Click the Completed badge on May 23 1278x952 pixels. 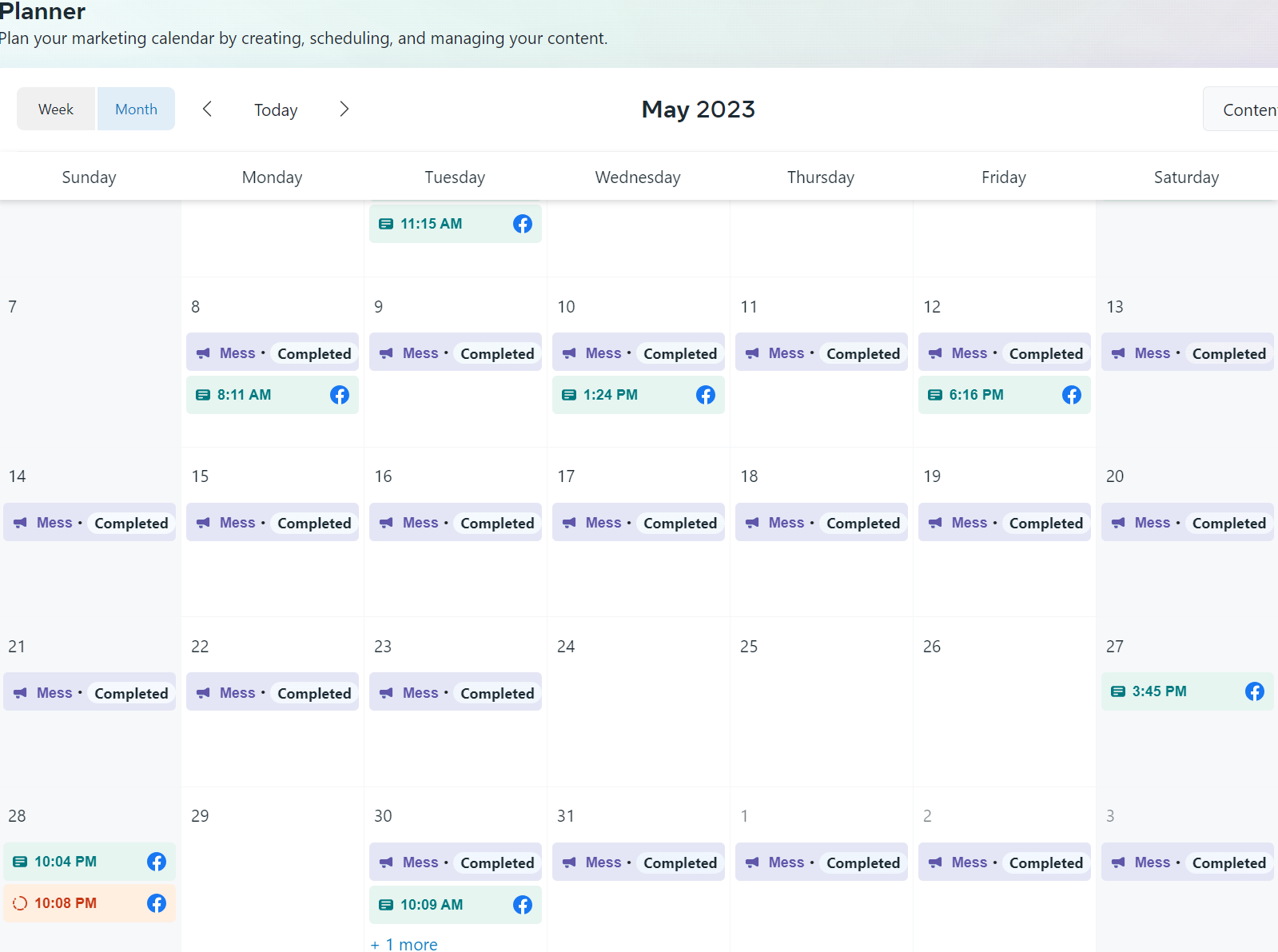pyautogui.click(x=497, y=693)
